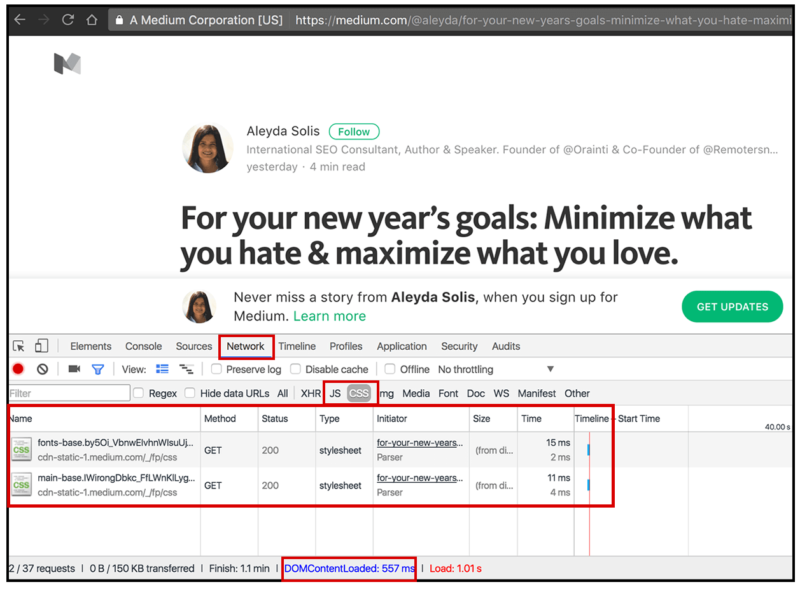
Task: Filter requests by Font
Action: tap(448, 393)
